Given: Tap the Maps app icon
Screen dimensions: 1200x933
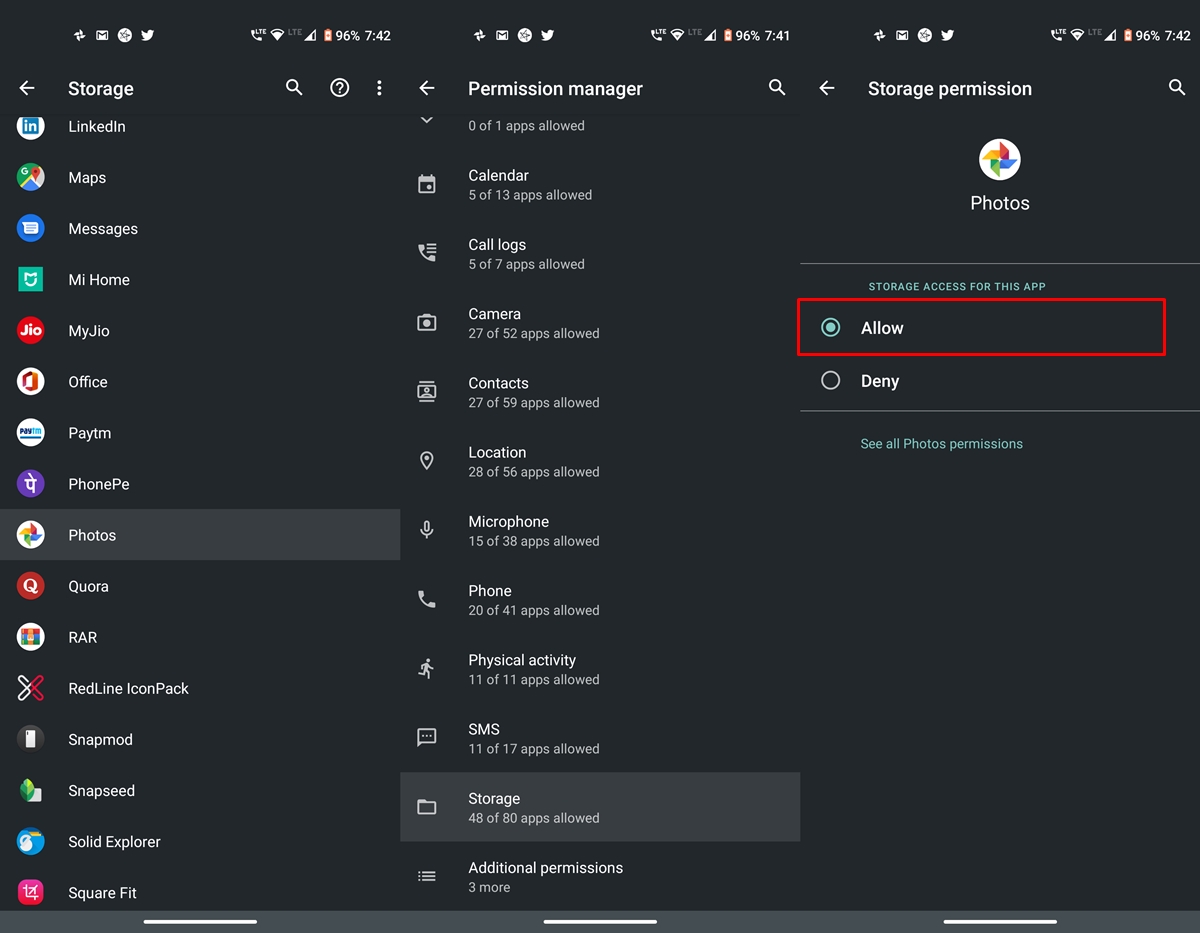Looking at the screenshot, I should coord(31,177).
